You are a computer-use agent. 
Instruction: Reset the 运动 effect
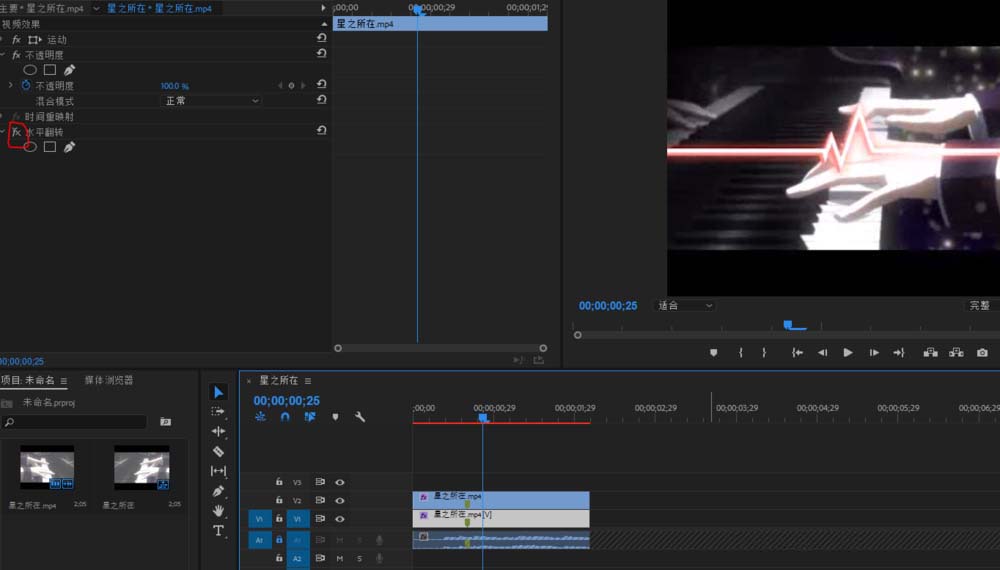pyautogui.click(x=321, y=38)
